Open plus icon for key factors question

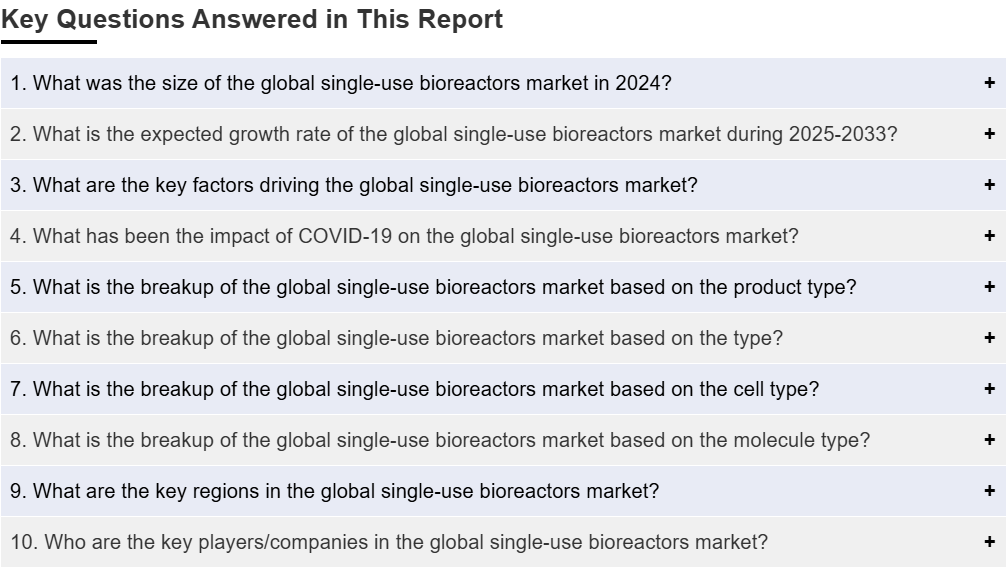989,185
